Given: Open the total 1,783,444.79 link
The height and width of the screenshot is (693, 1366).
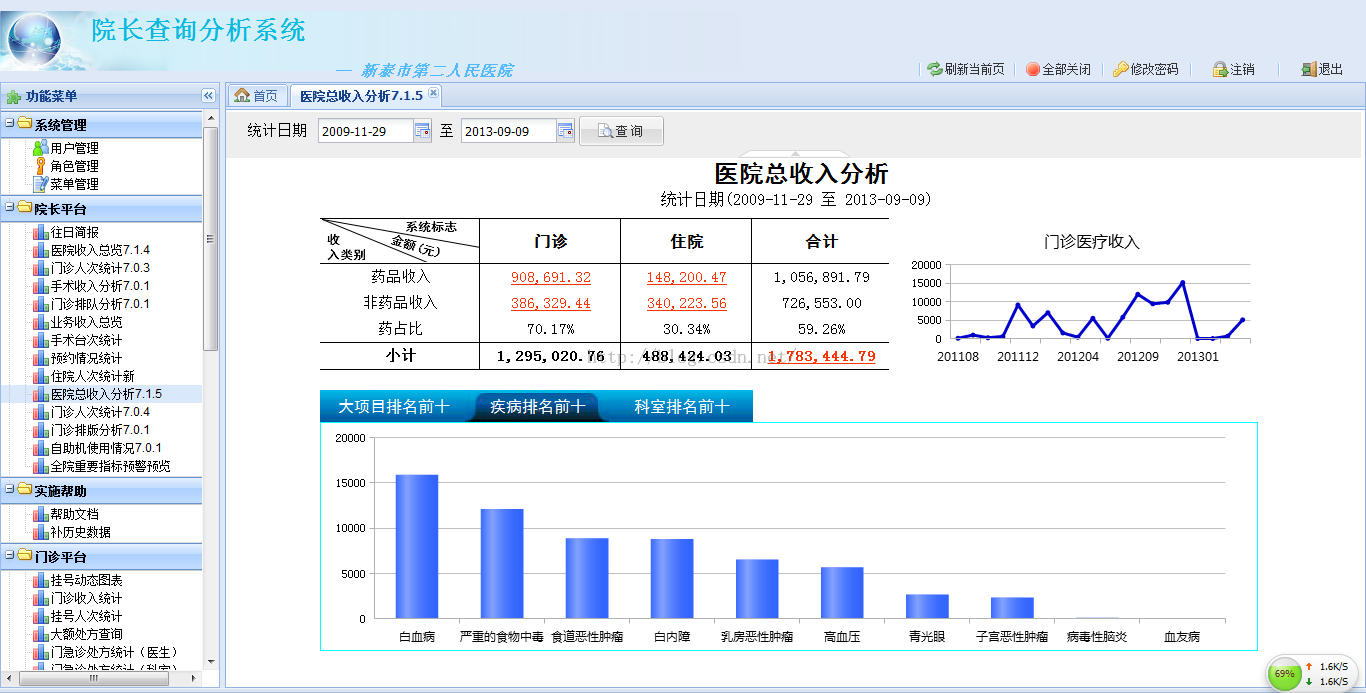Looking at the screenshot, I should point(820,356).
